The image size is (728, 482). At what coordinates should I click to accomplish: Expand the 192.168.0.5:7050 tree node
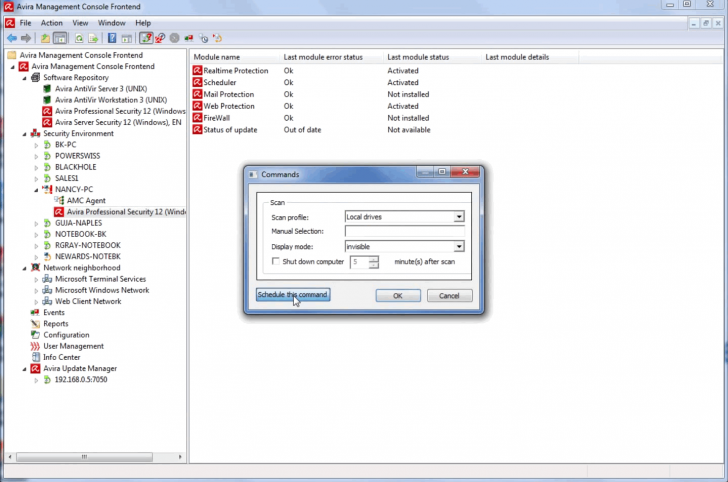(x=36, y=380)
